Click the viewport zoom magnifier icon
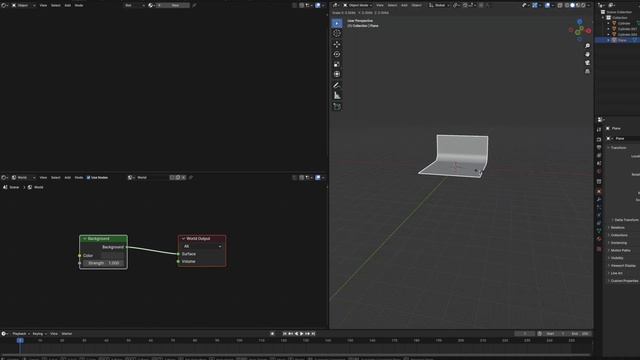 [x=587, y=46]
